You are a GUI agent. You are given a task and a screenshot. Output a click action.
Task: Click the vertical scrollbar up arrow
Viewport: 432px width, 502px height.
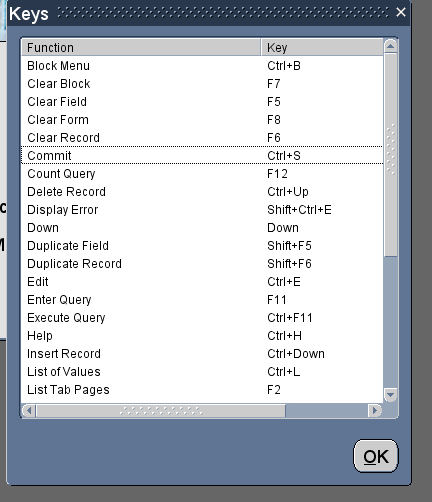click(390, 46)
